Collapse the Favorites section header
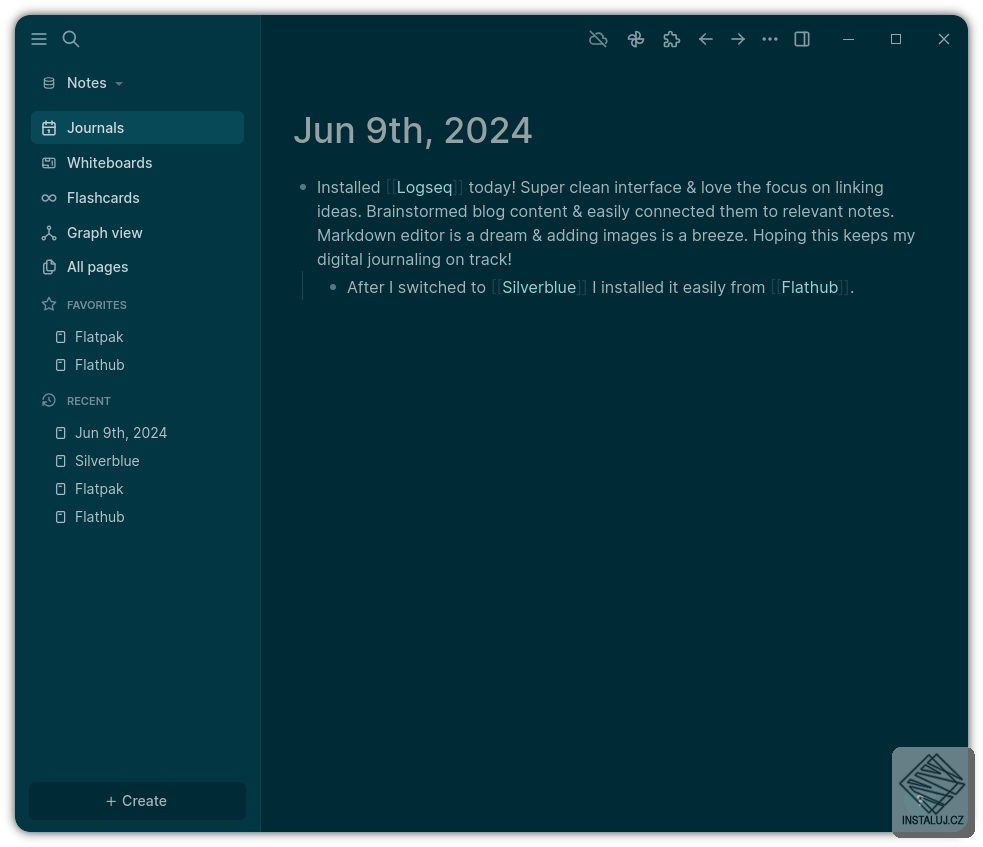The height and width of the screenshot is (847, 983). point(97,305)
